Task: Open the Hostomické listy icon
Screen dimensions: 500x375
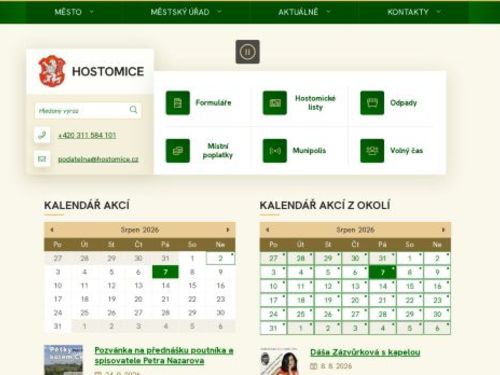Action: pos(275,103)
